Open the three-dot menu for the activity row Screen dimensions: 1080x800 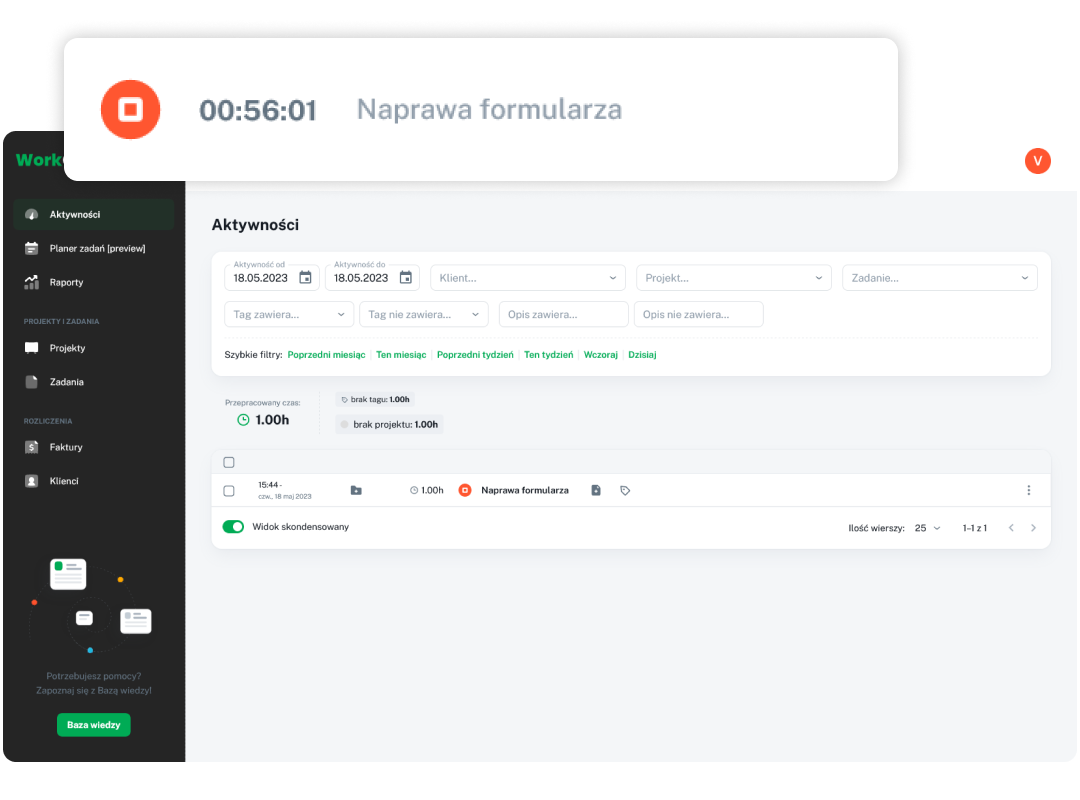(x=1028, y=490)
